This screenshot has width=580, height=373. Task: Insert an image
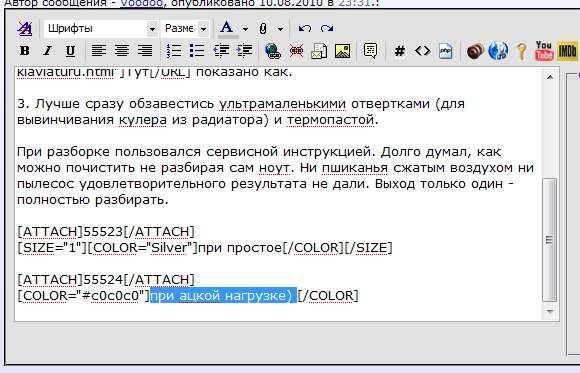(x=343, y=51)
